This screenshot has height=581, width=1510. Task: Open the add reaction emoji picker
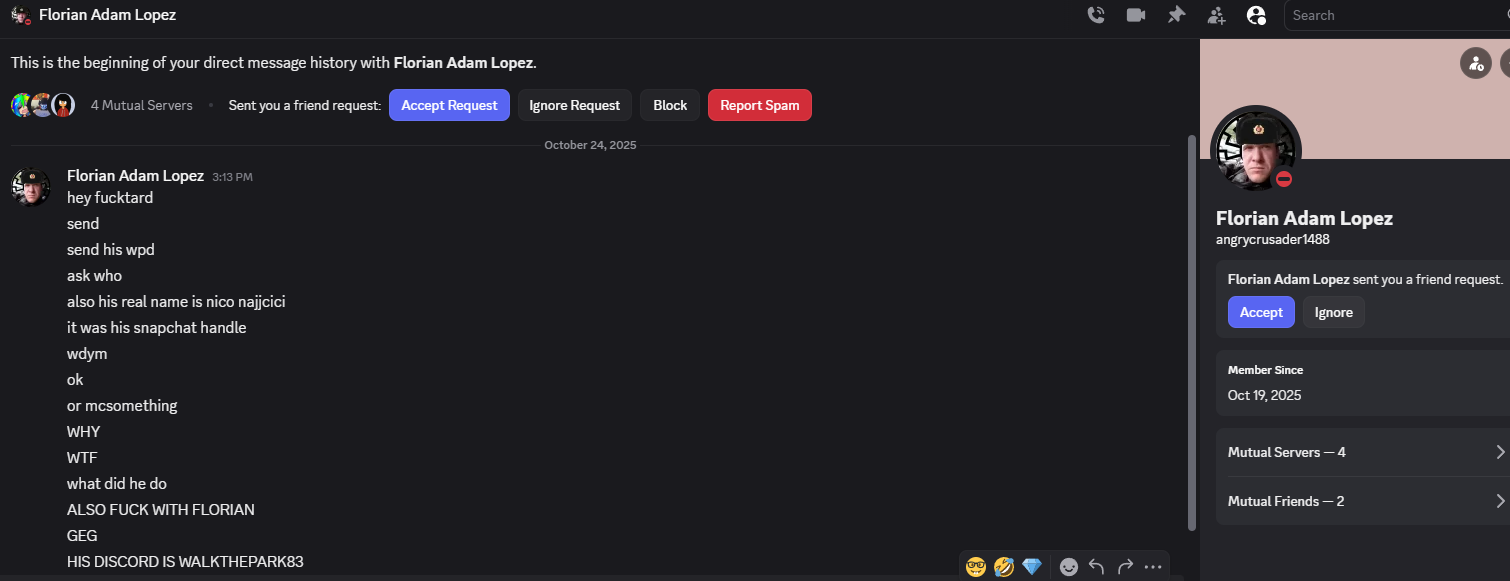click(x=1069, y=567)
